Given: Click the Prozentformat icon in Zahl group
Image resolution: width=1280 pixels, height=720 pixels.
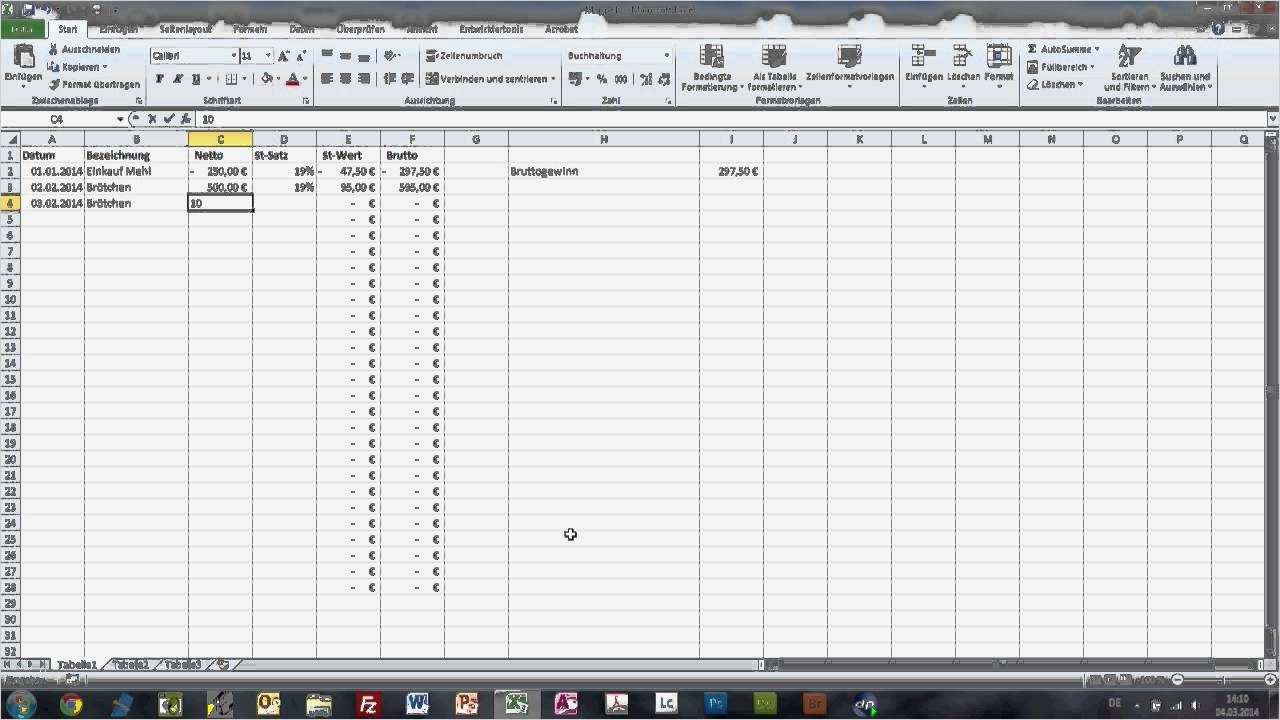Looking at the screenshot, I should click(x=602, y=79).
